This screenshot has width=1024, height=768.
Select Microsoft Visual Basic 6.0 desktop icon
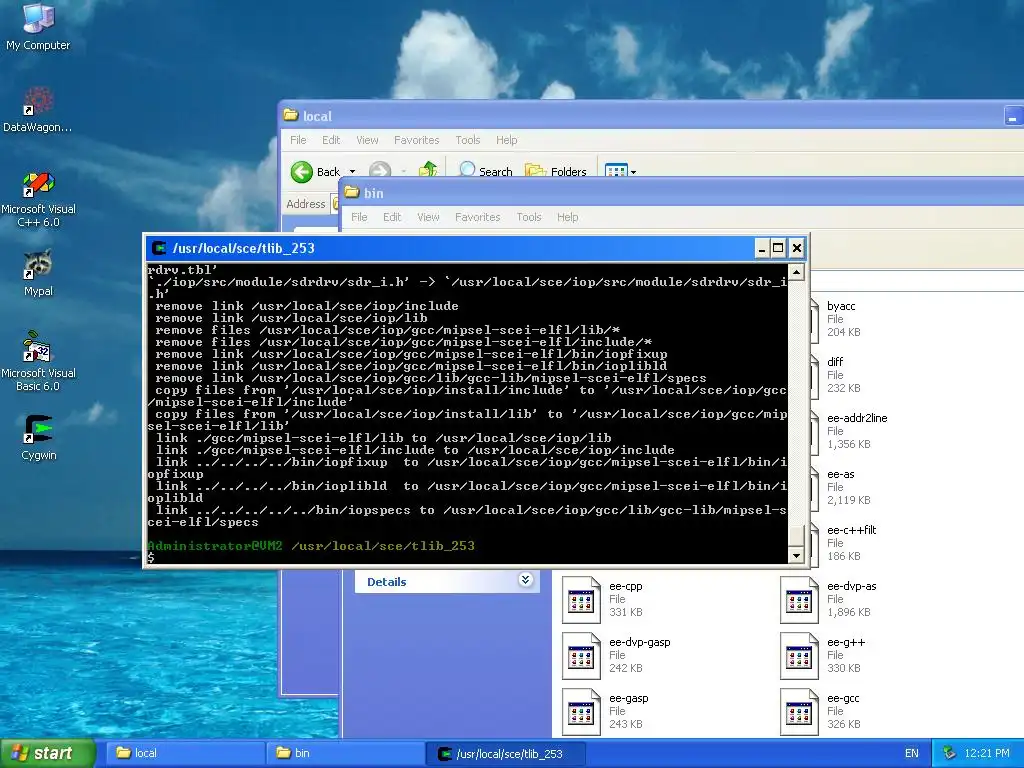(37, 347)
